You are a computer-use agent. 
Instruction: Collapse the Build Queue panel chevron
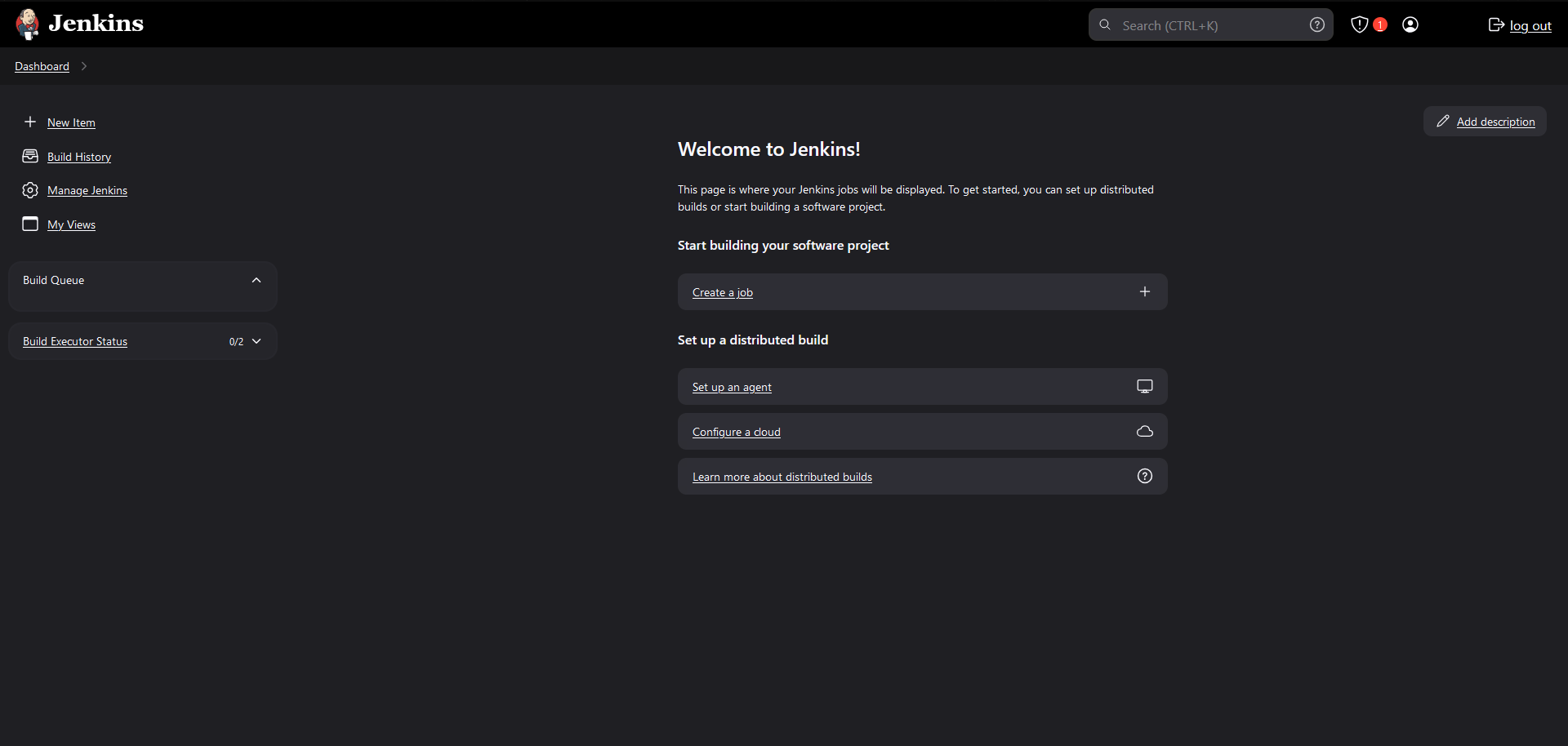pos(256,280)
